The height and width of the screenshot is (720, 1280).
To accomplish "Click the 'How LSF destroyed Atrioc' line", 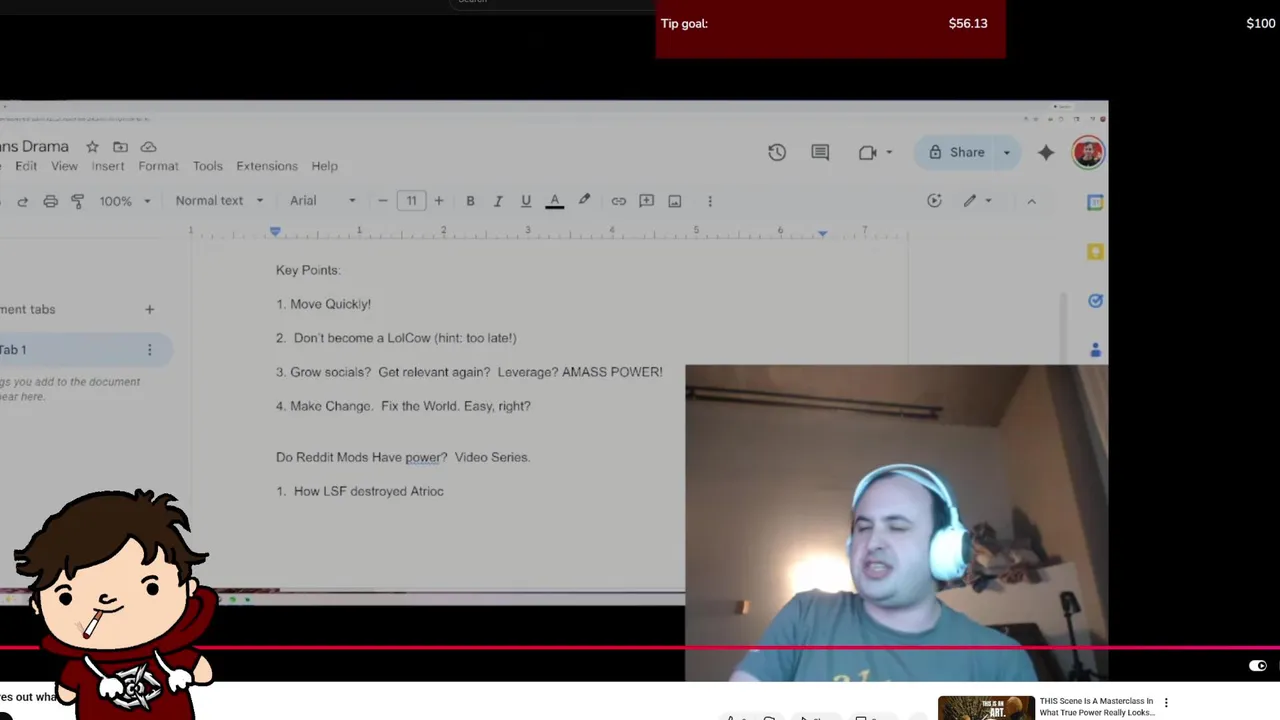I will click(360, 491).
